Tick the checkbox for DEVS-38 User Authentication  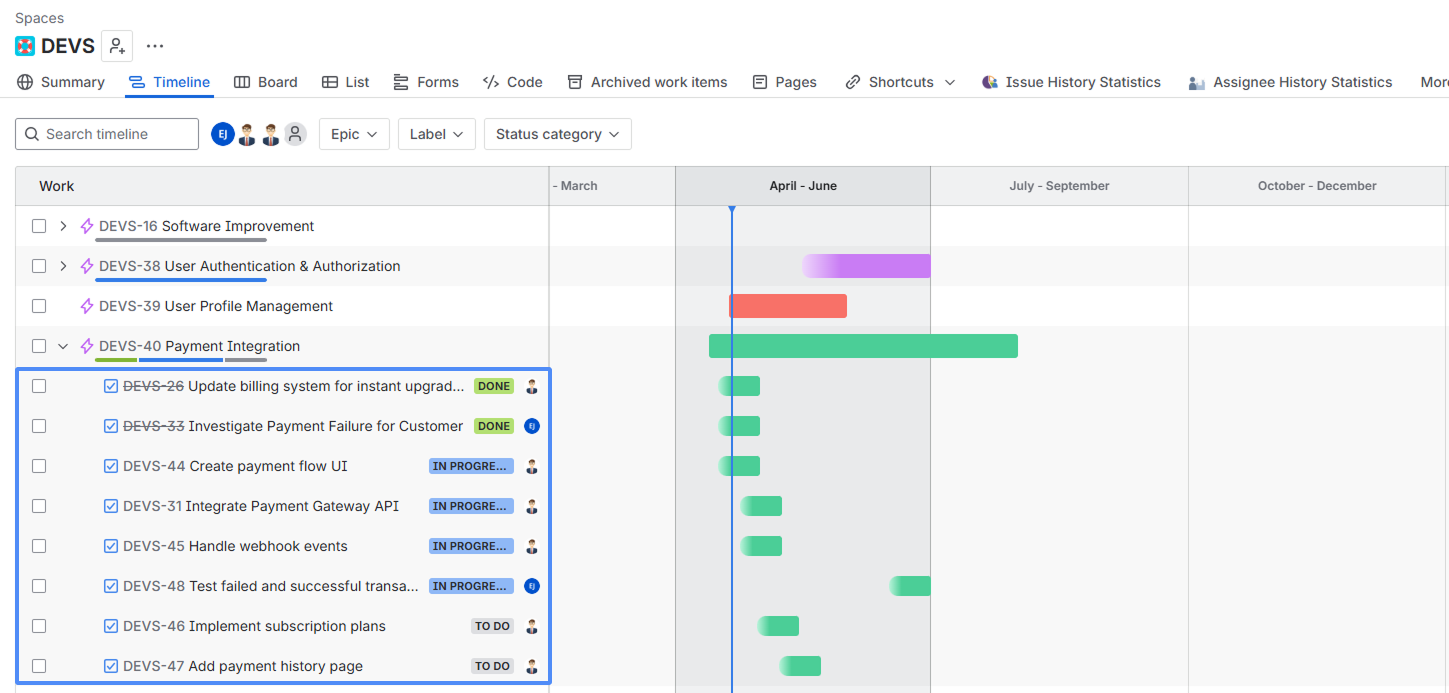tap(39, 266)
